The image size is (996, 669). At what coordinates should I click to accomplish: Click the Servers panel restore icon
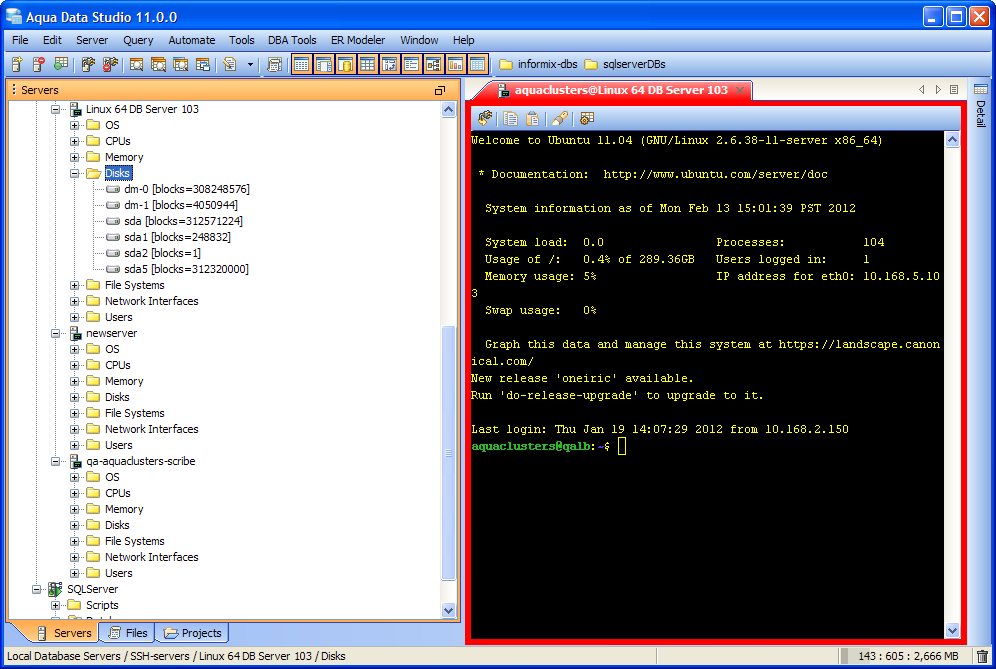pos(440,90)
